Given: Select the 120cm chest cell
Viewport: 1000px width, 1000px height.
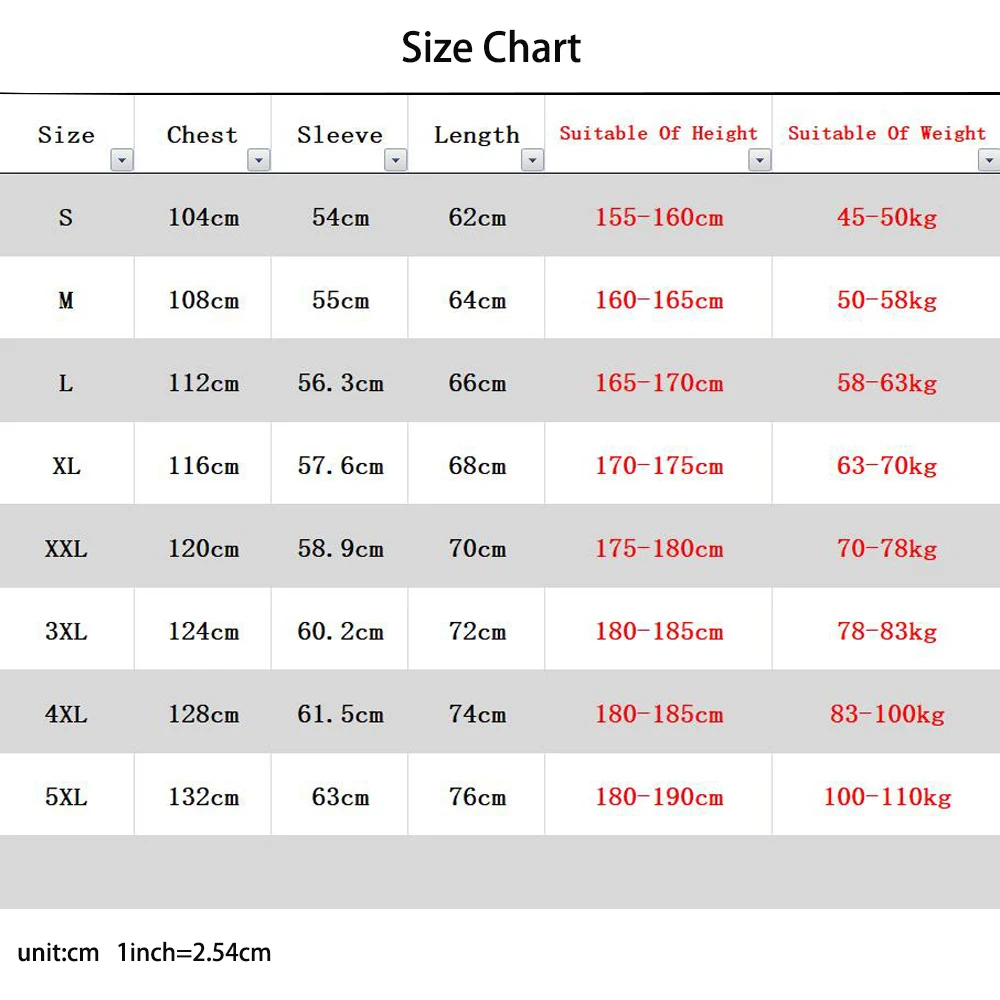Looking at the screenshot, I should coord(203,549).
